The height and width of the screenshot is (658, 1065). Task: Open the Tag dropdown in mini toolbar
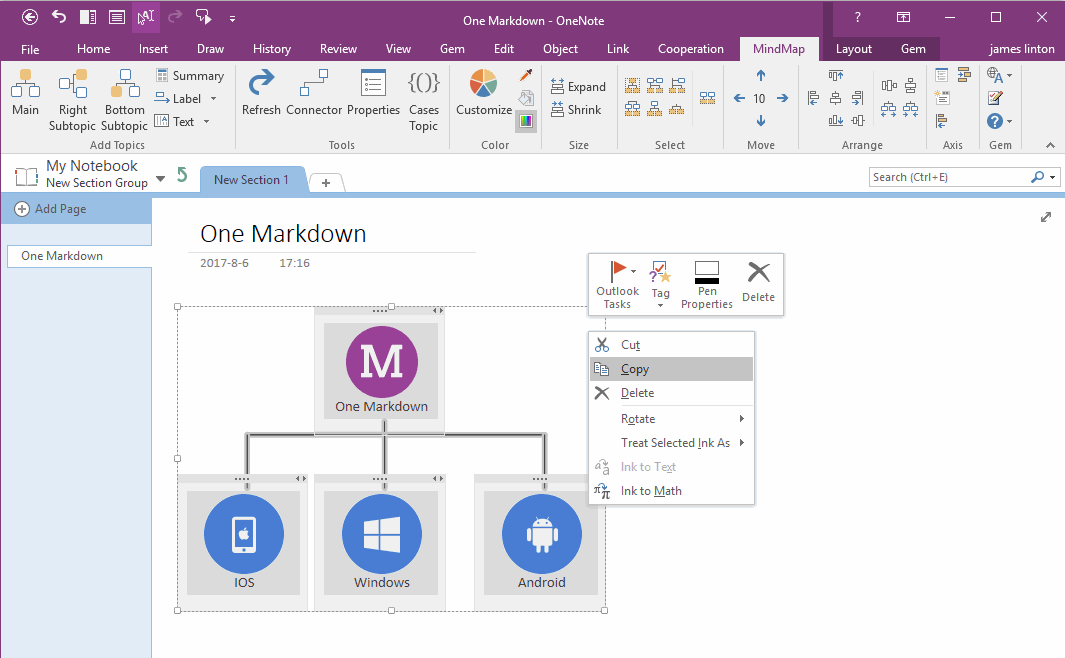point(660,306)
